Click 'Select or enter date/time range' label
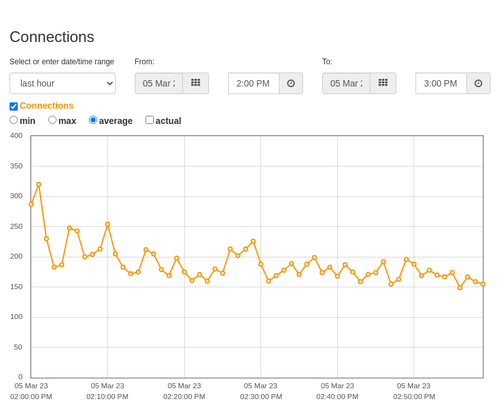Viewport: 500px width, 403px height. [x=62, y=62]
